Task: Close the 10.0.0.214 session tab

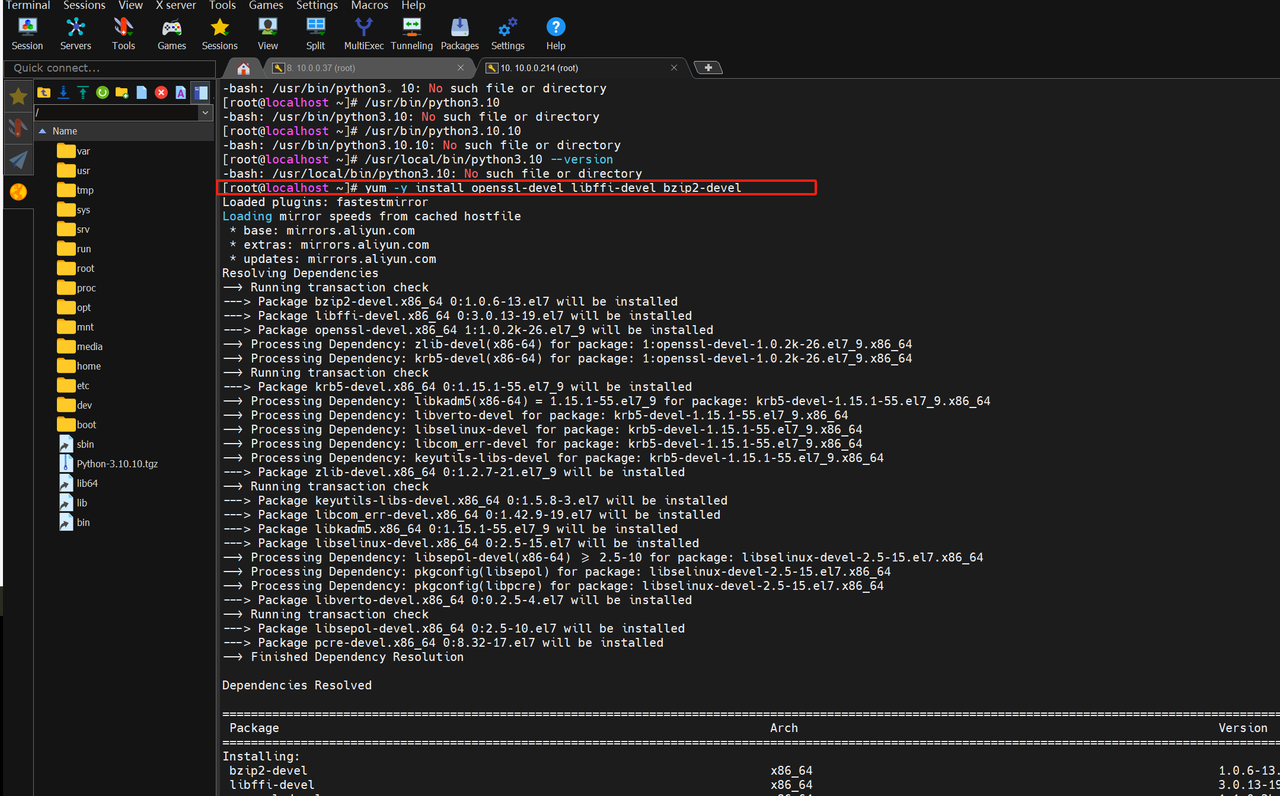Action: click(674, 68)
